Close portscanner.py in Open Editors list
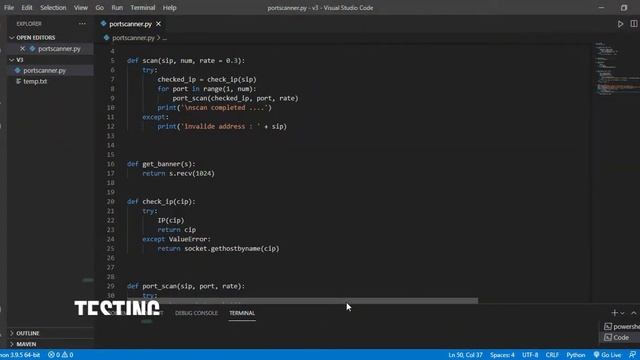This screenshot has height=360, width=640. point(22,49)
